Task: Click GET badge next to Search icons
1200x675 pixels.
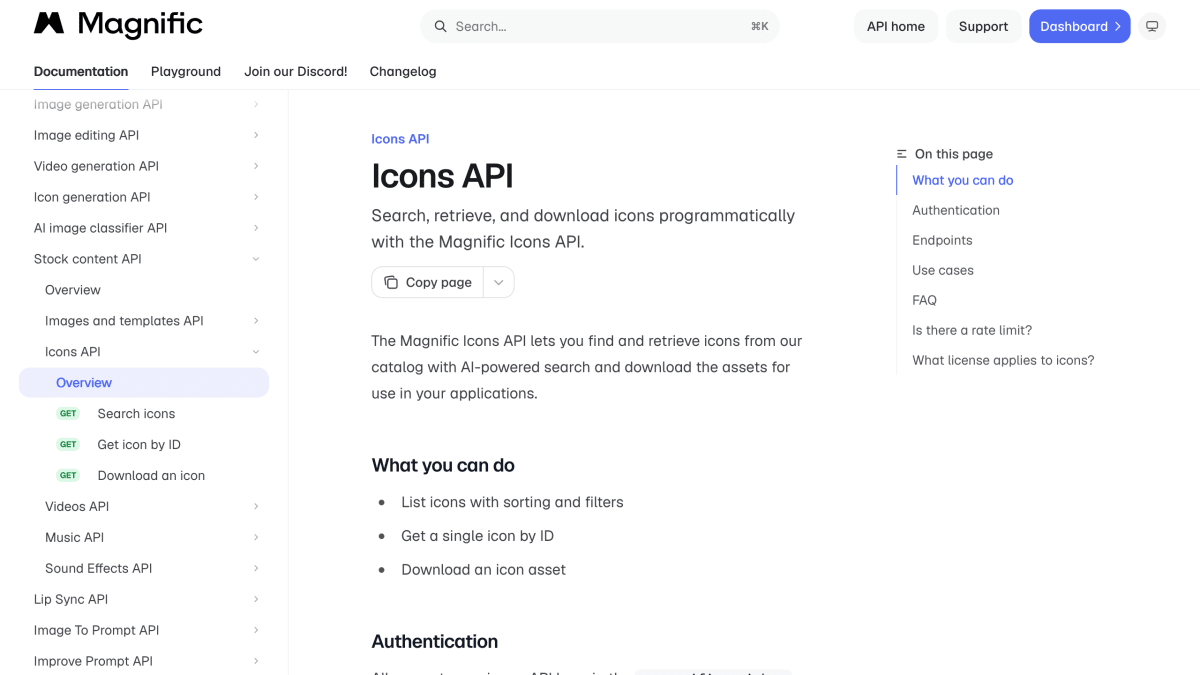Action: 68,413
